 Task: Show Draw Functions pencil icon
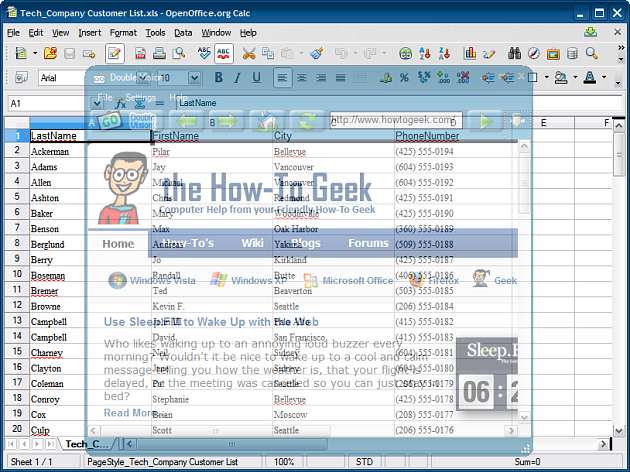point(489,53)
